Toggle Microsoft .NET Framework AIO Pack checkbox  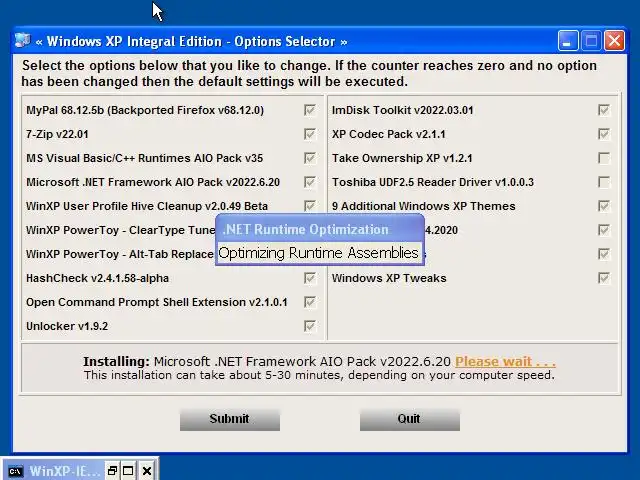point(310,182)
